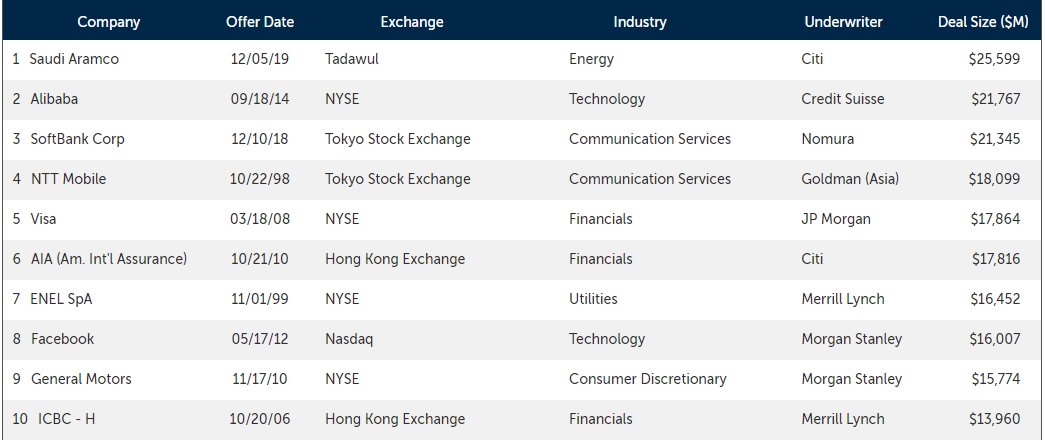Open the NTT Mobile row entry
This screenshot has width=1045, height=440.
pos(69,179)
